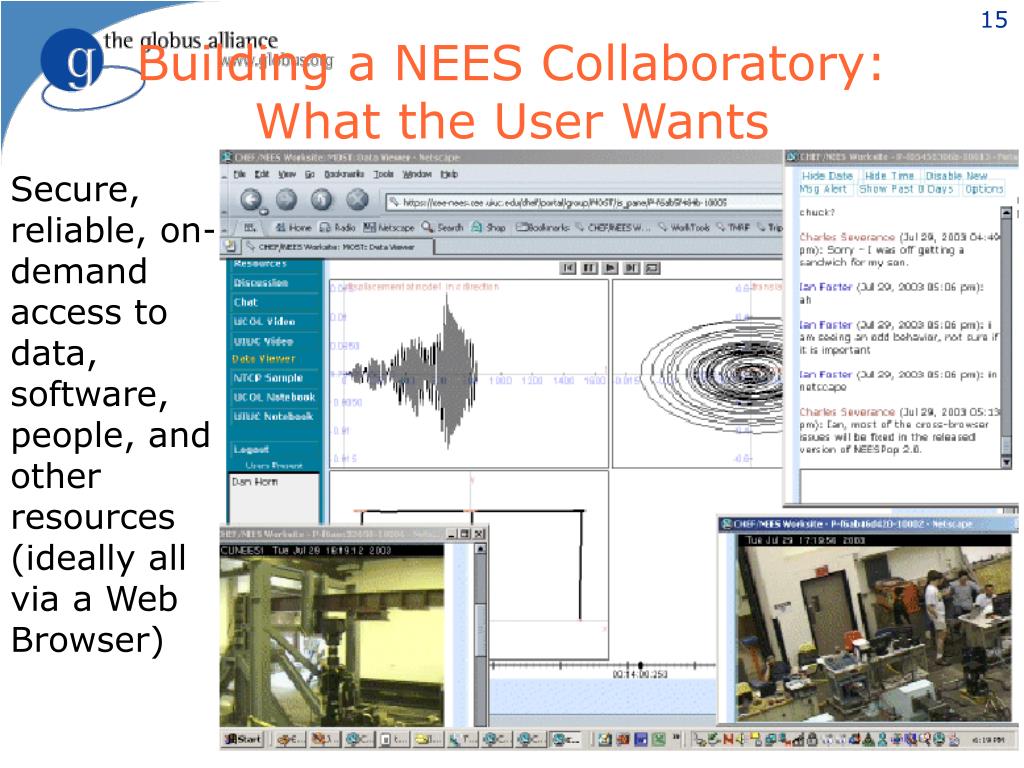Open Radio from the personal toolbar

337,227
